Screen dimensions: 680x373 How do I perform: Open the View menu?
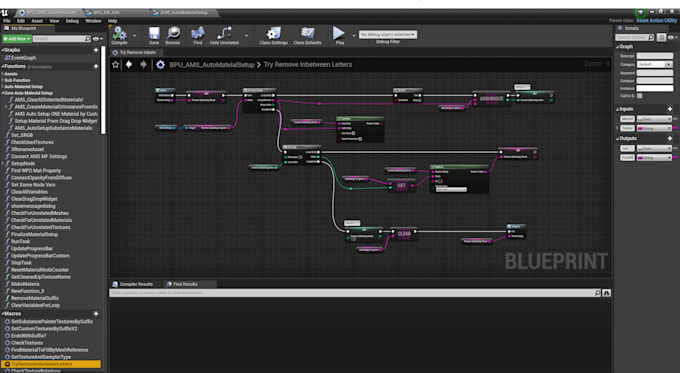point(54,21)
